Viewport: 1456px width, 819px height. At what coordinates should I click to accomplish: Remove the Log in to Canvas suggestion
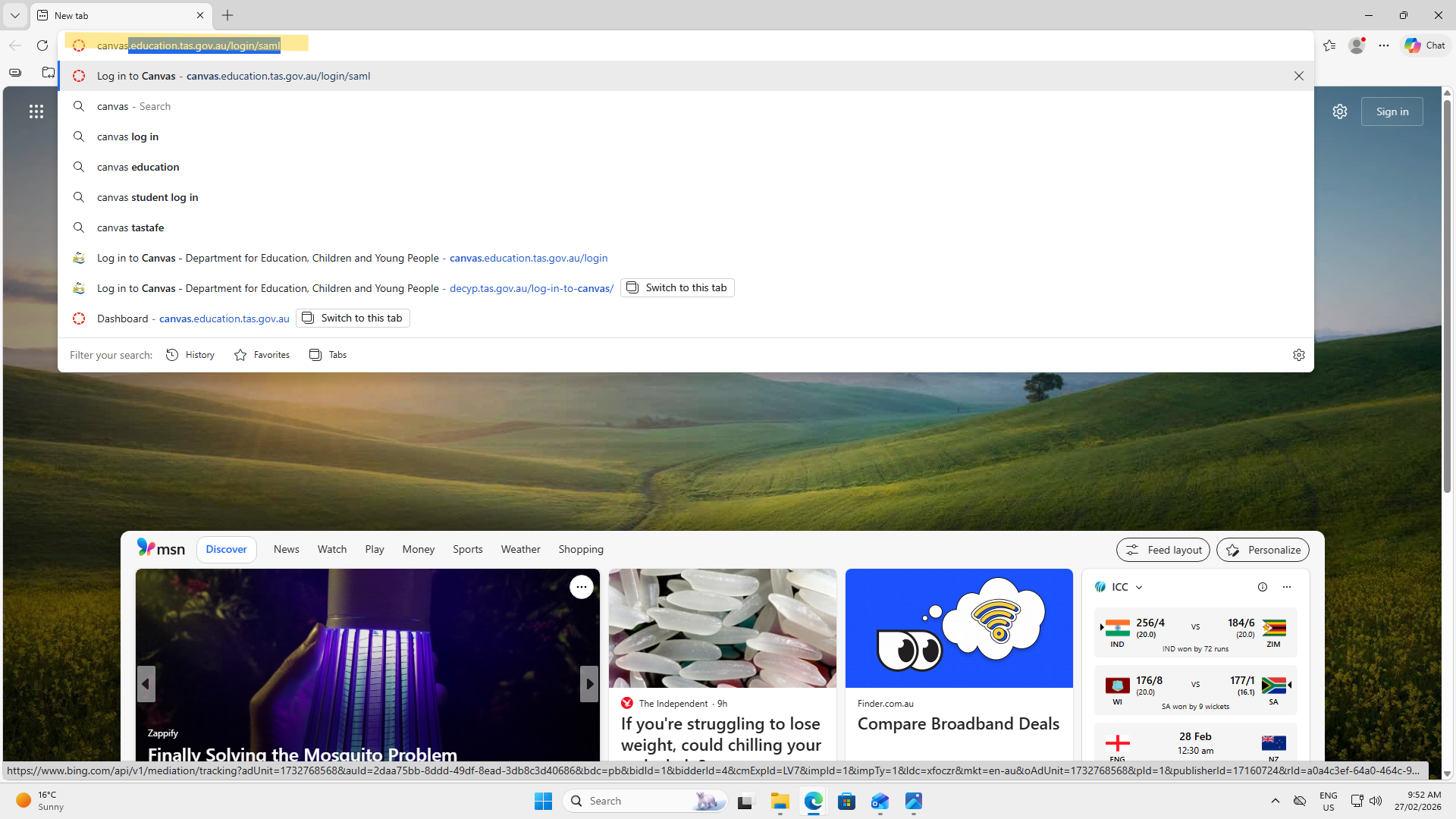coord(1299,76)
